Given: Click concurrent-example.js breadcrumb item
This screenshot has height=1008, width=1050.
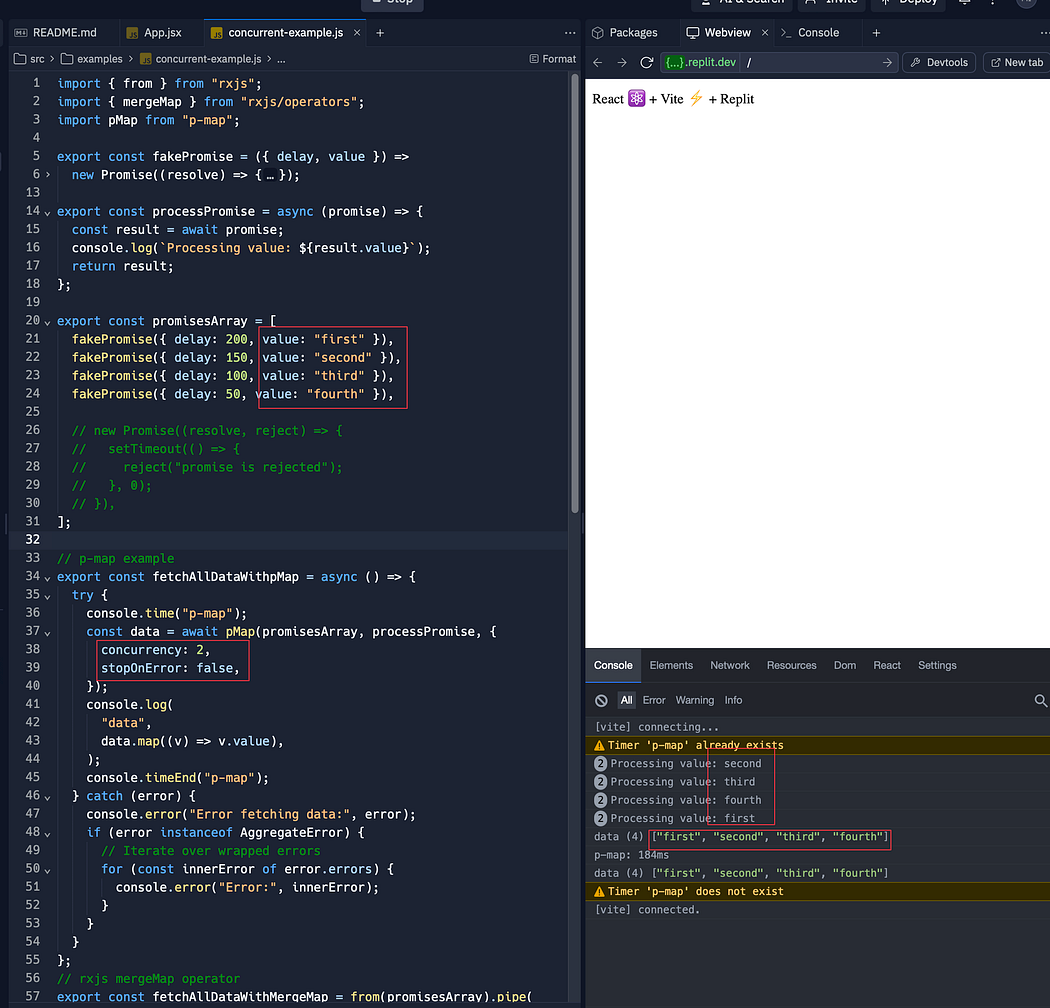Looking at the screenshot, I should (x=201, y=59).
